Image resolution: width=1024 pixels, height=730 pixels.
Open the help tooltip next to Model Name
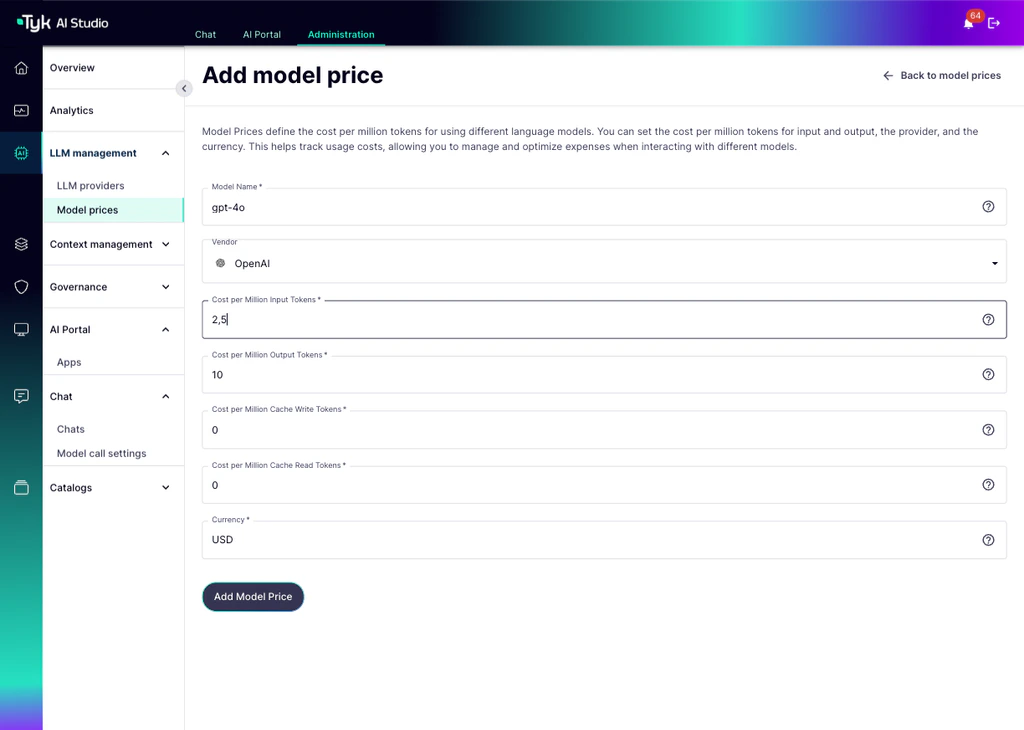coord(988,207)
